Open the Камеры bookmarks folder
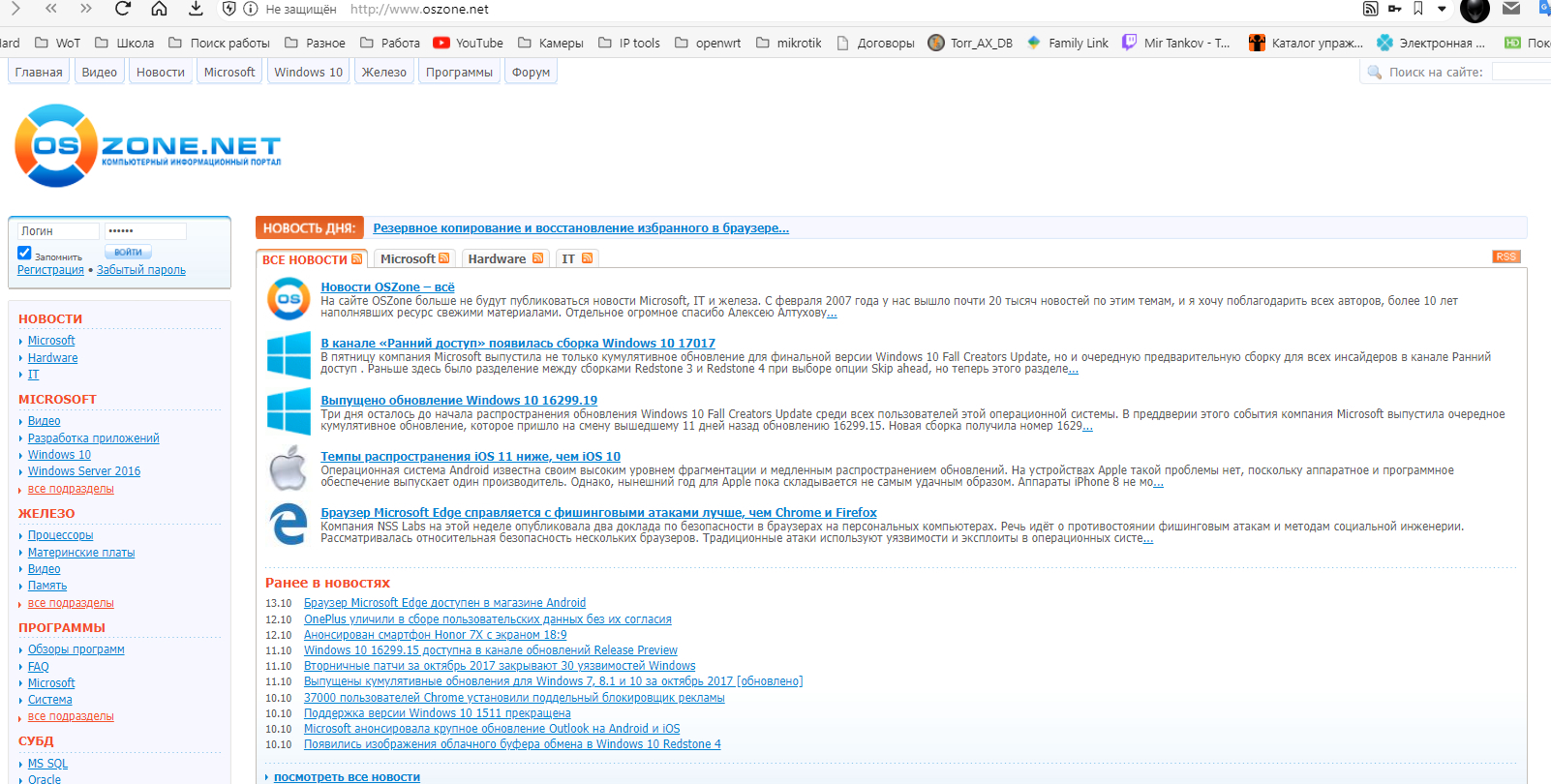This screenshot has height=784, width=1551. [x=551, y=43]
